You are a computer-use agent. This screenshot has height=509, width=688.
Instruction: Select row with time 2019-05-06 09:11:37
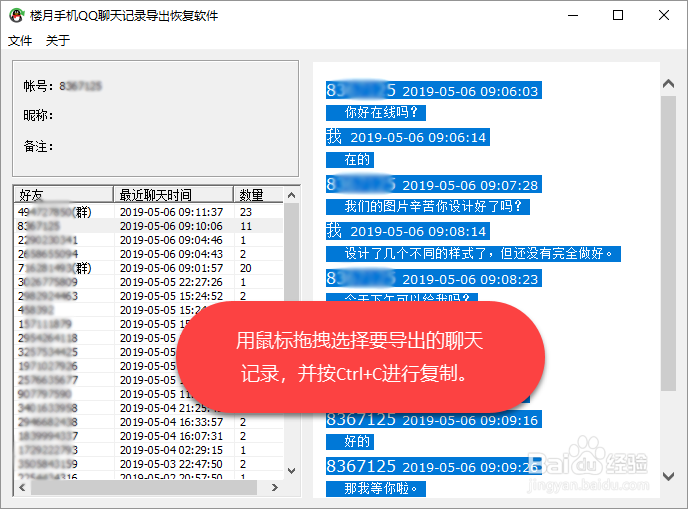click(149, 212)
